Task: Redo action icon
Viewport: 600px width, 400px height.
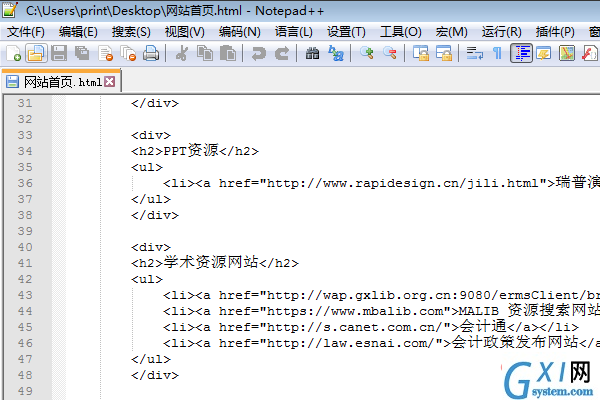Action: [282, 53]
